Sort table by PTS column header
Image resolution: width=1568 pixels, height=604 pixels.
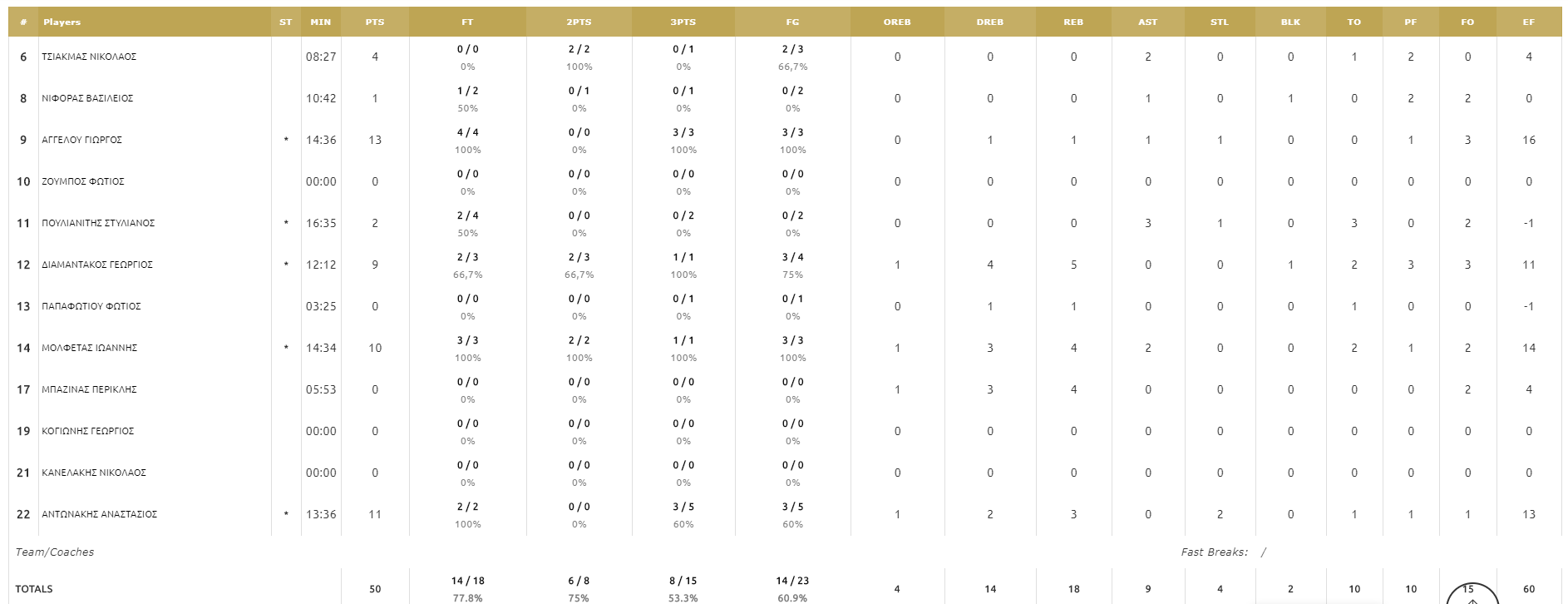(x=375, y=22)
